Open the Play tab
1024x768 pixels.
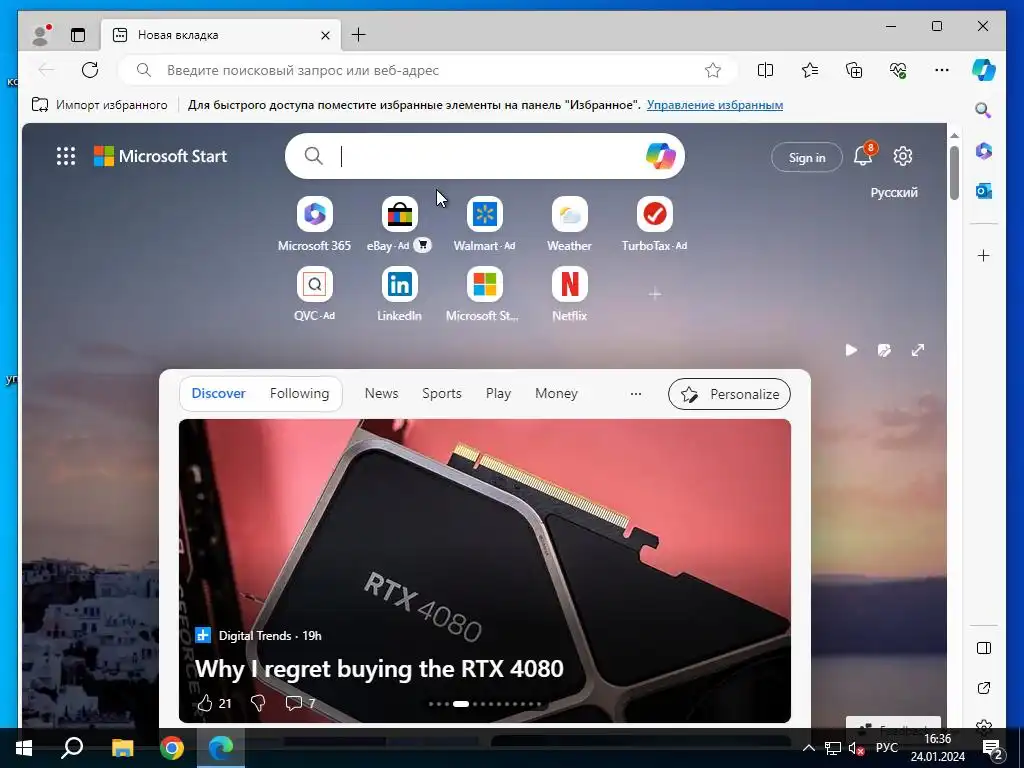(498, 393)
